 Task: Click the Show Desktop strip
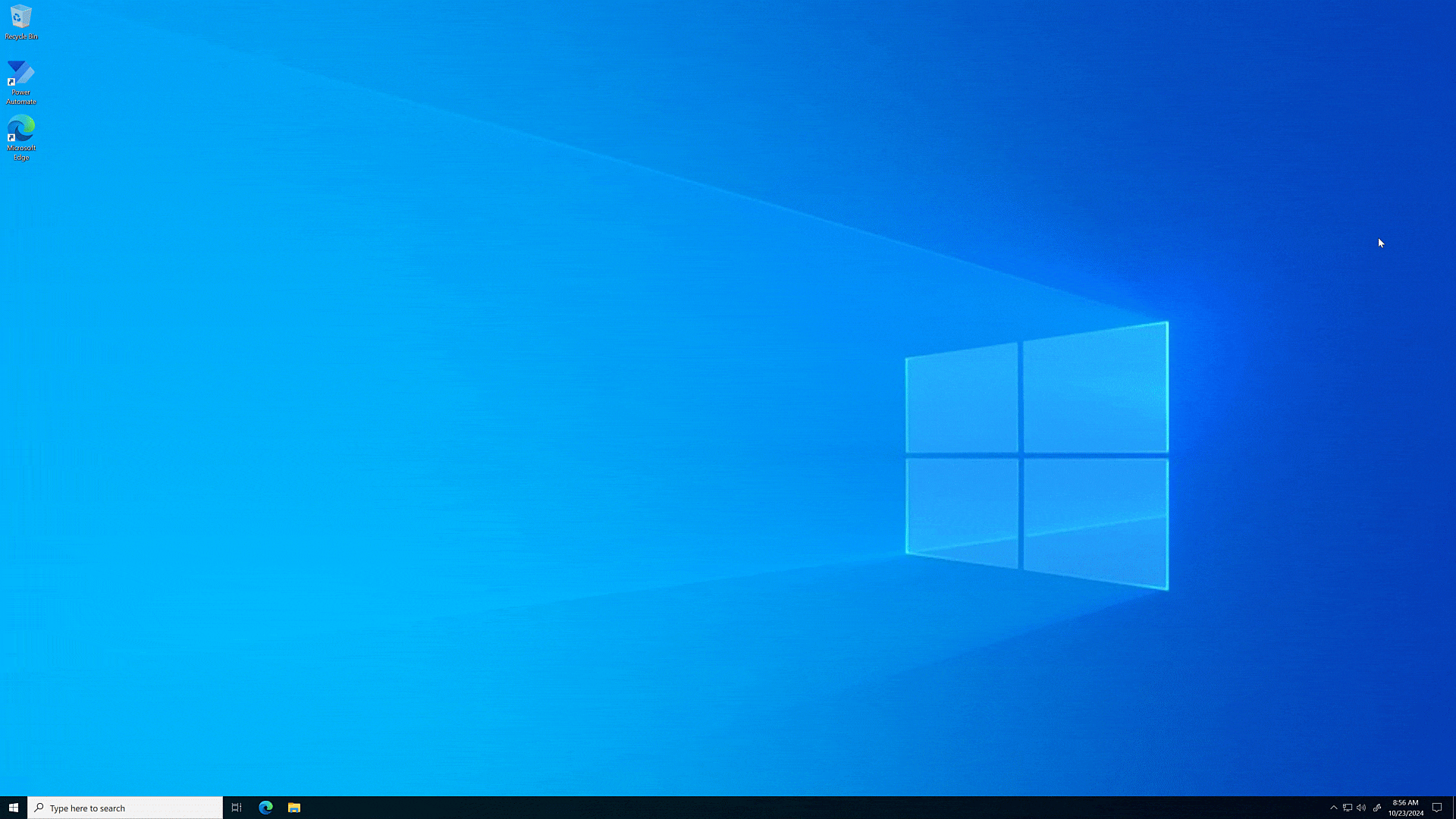pos(1454,808)
